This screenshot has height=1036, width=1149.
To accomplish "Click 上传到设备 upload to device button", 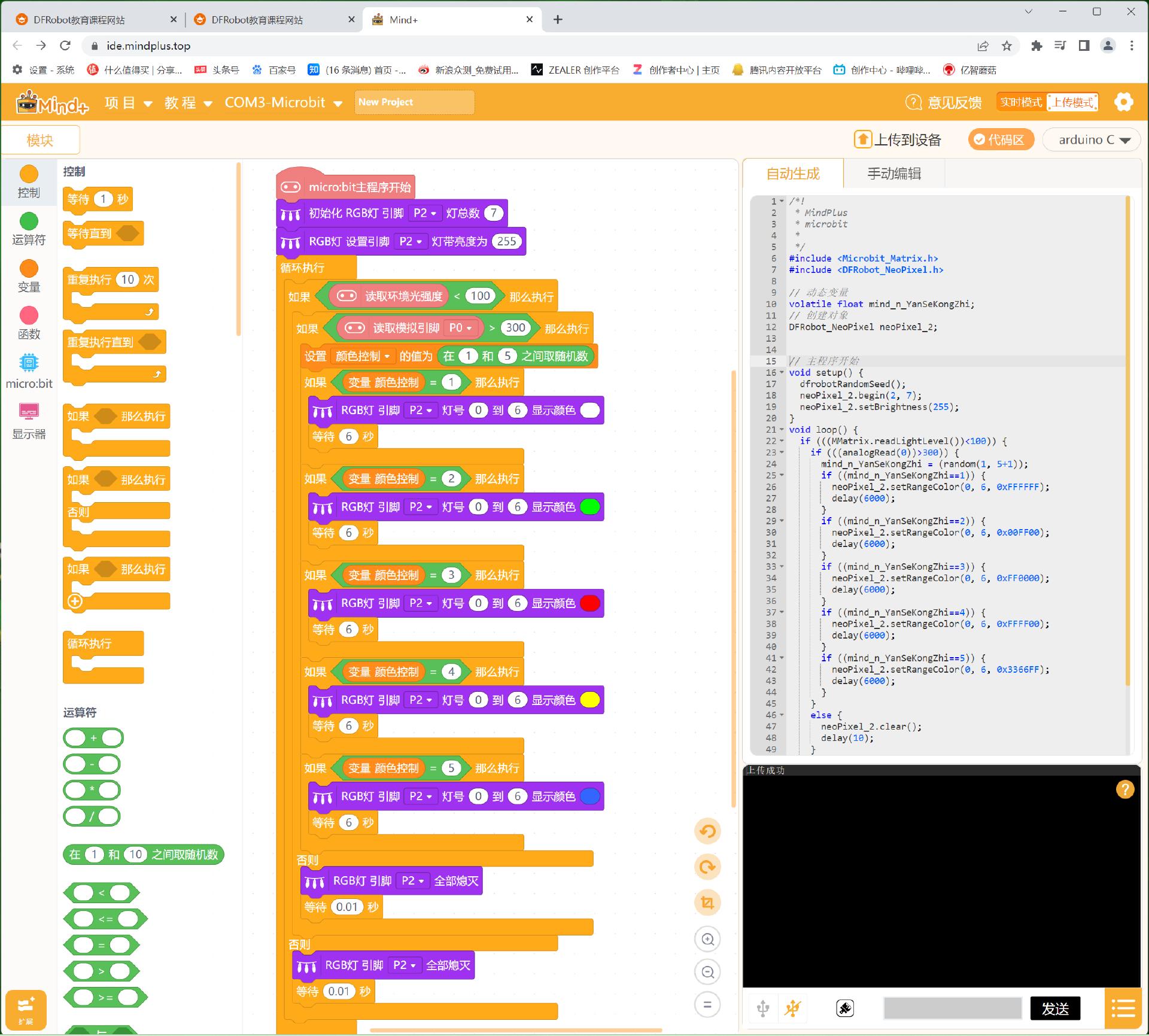I will tap(898, 139).
